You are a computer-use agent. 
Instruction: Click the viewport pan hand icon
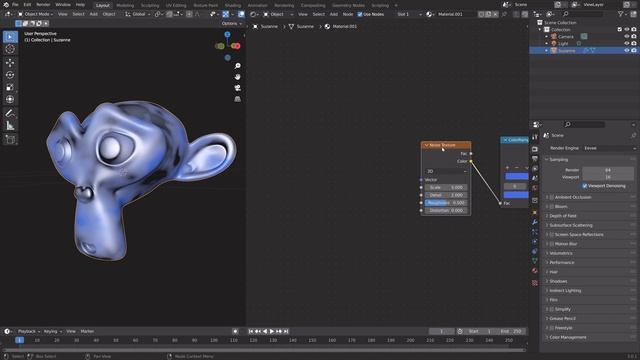click(238, 77)
